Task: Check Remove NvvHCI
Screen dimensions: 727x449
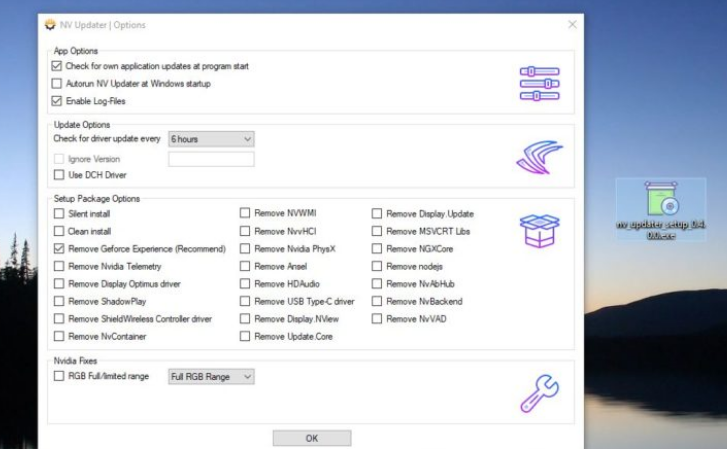Action: point(245,231)
